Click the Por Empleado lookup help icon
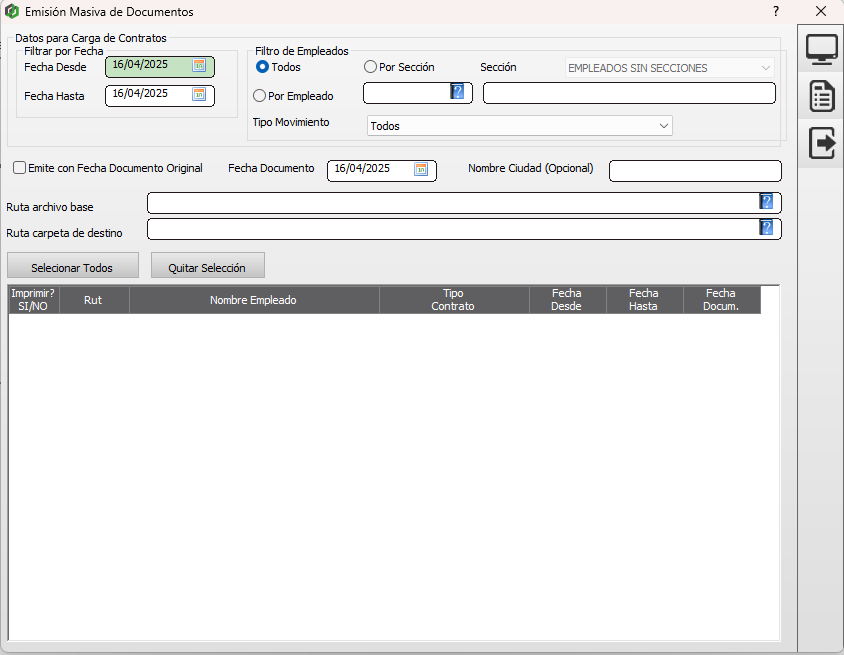 point(457,92)
